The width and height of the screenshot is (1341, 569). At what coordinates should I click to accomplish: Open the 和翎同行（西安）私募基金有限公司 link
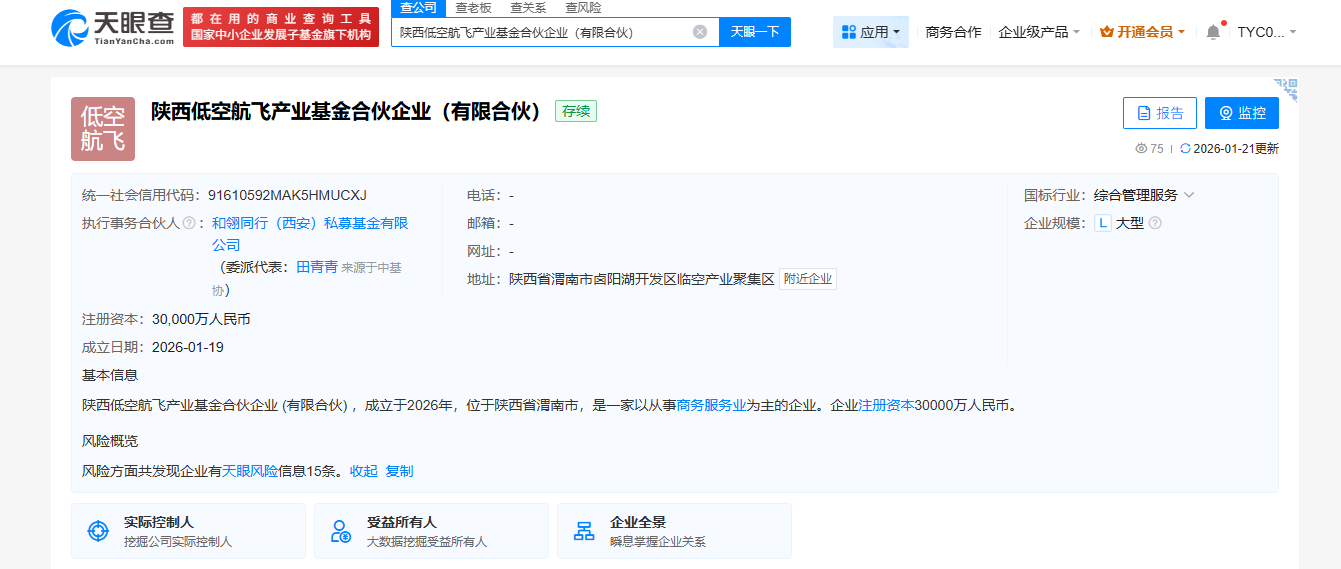(310, 223)
